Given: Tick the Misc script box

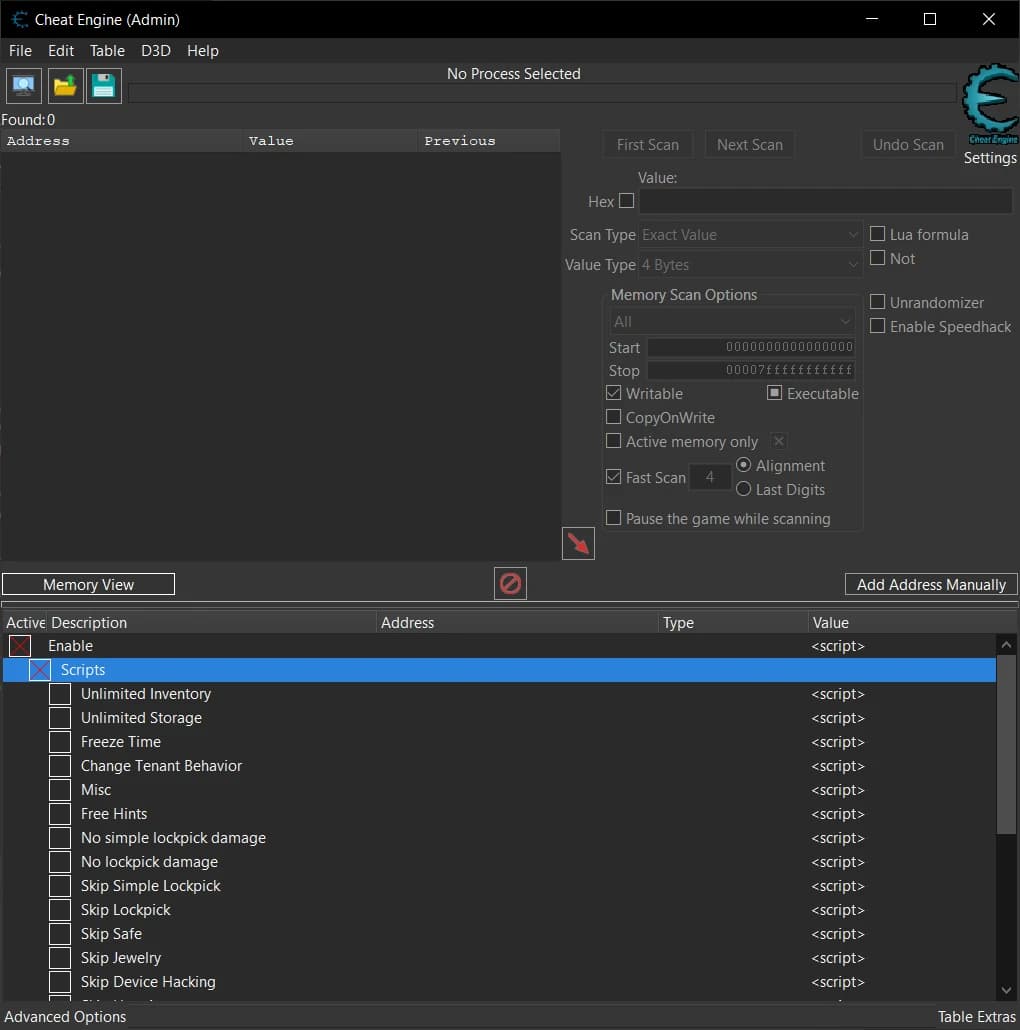Looking at the screenshot, I should [x=60, y=790].
